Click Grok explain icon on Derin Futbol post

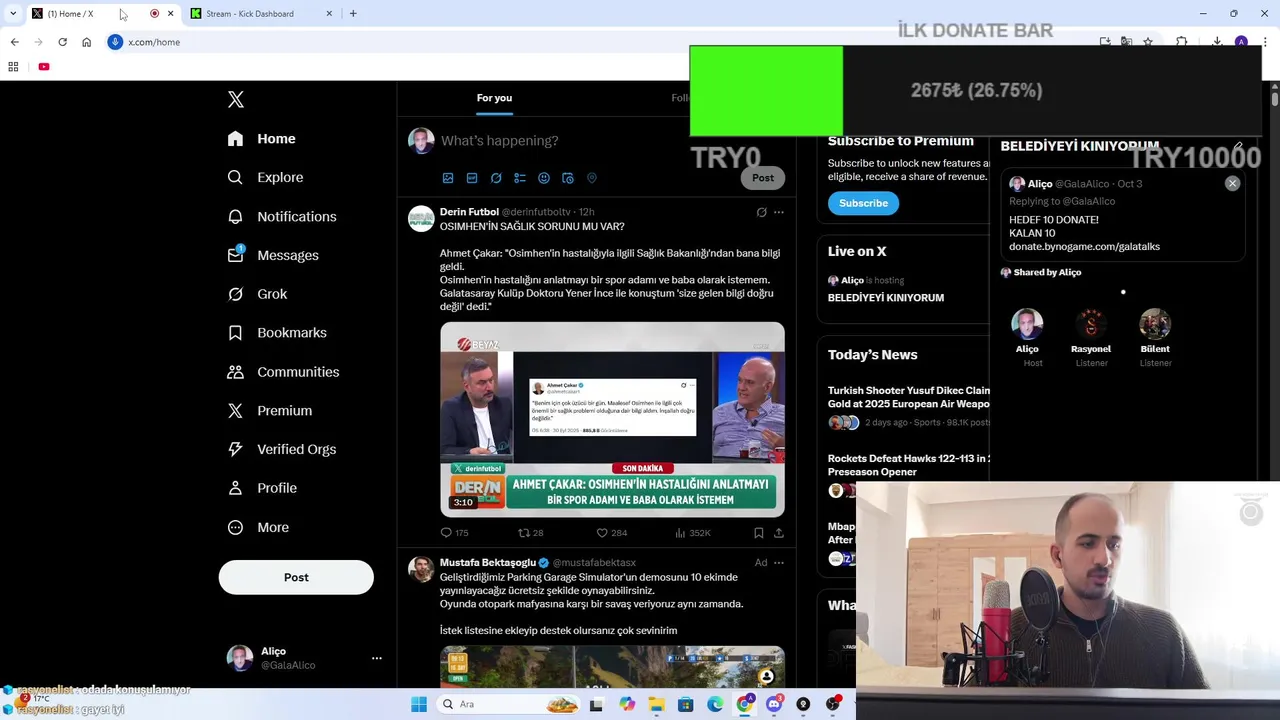tap(761, 212)
